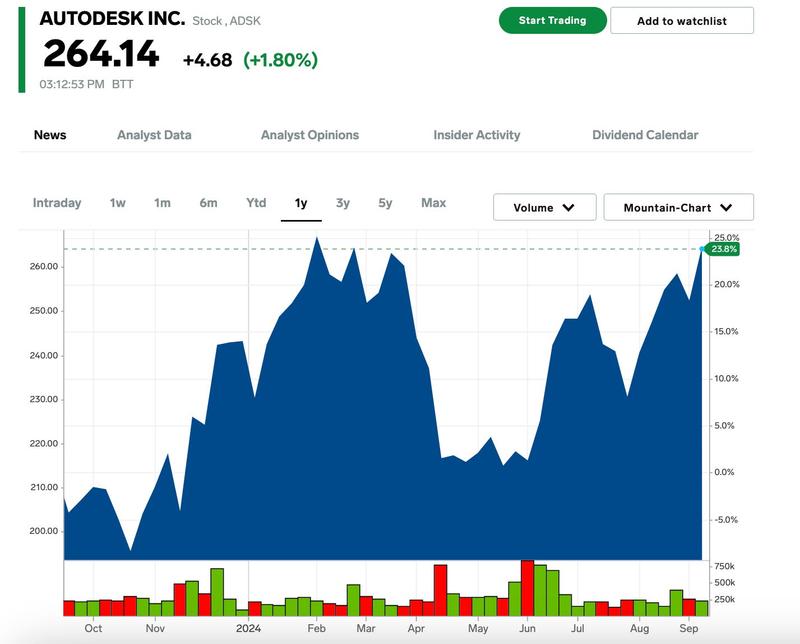Click the Start Trading button
The image size is (800, 644).
click(x=553, y=20)
